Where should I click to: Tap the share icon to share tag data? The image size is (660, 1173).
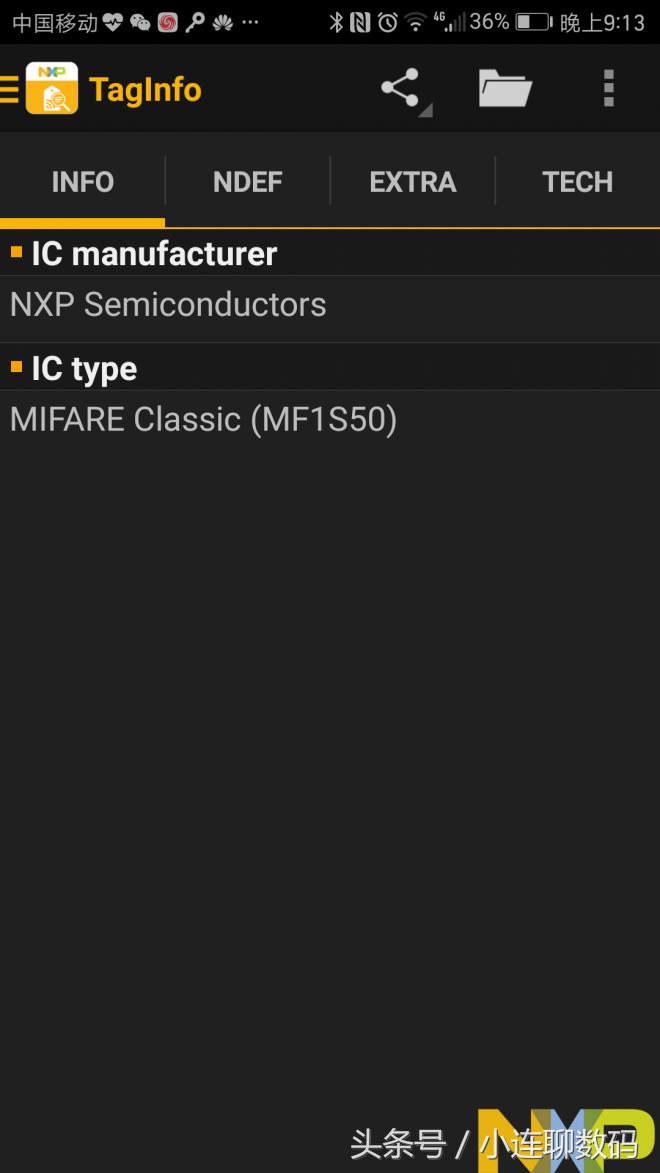pos(399,88)
